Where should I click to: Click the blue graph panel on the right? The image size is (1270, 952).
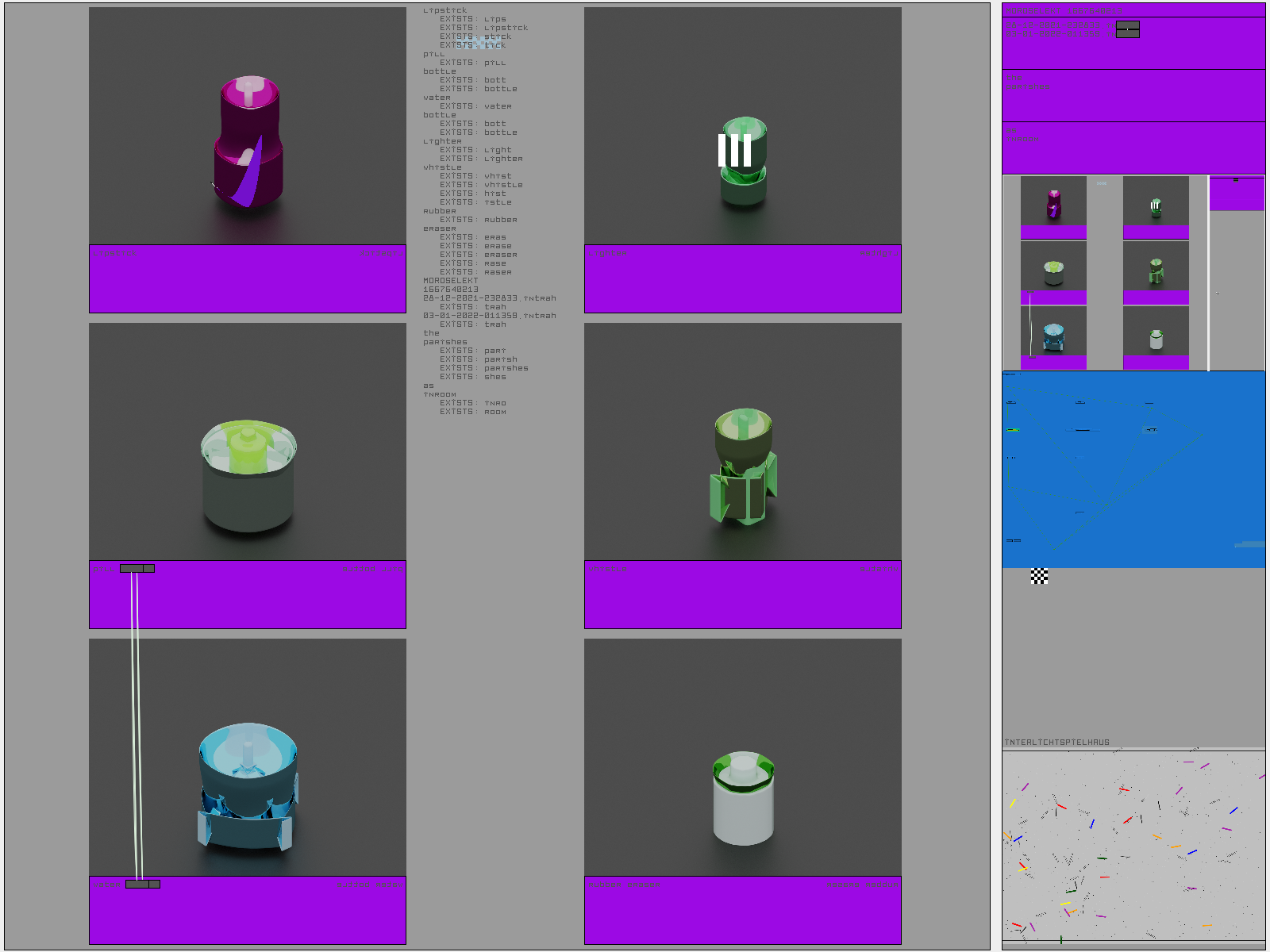[x=1133, y=470]
